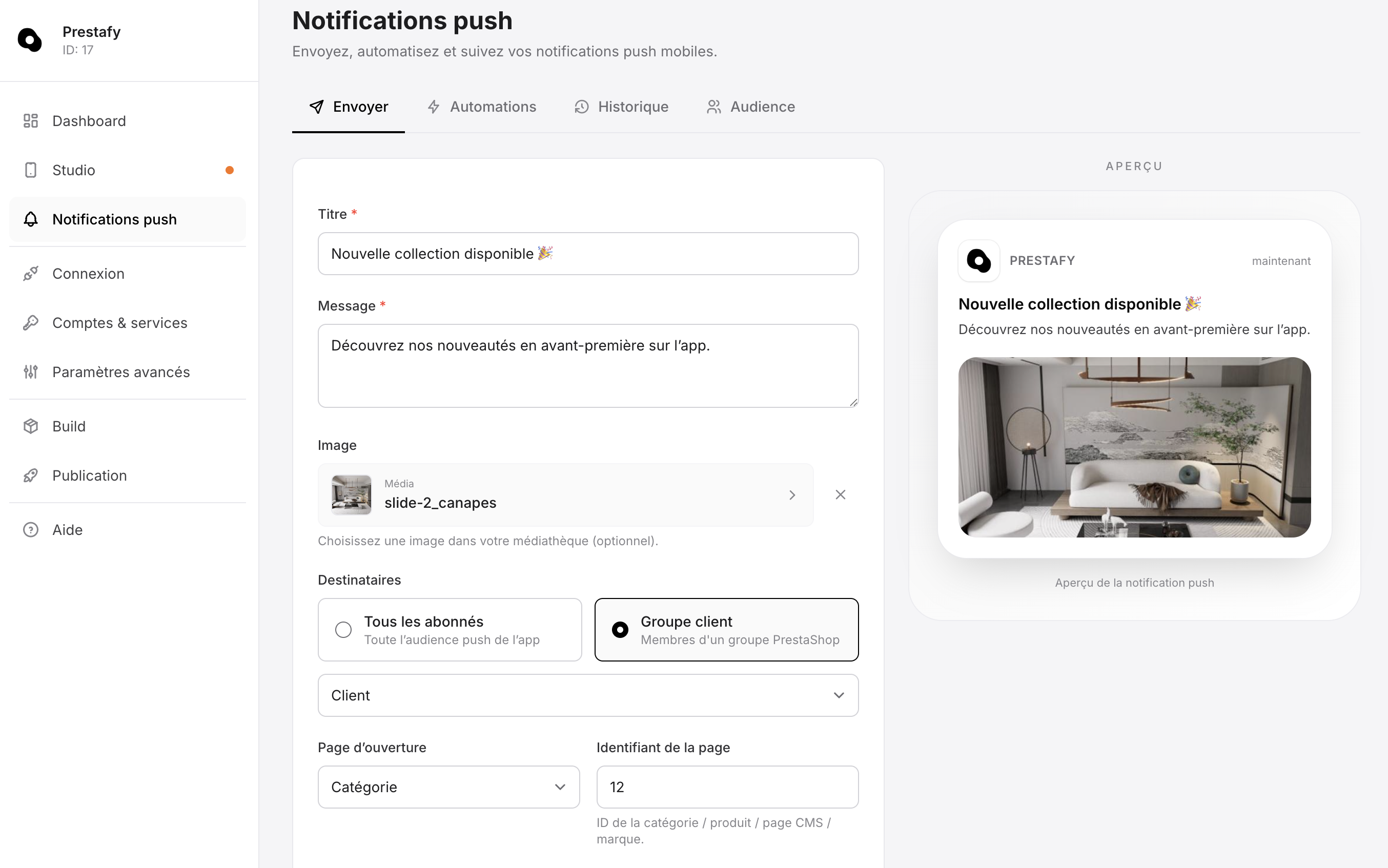Viewport: 1388px width, 868px height.
Task: Click the PRESTAFY label in the preview card
Action: click(x=1043, y=261)
